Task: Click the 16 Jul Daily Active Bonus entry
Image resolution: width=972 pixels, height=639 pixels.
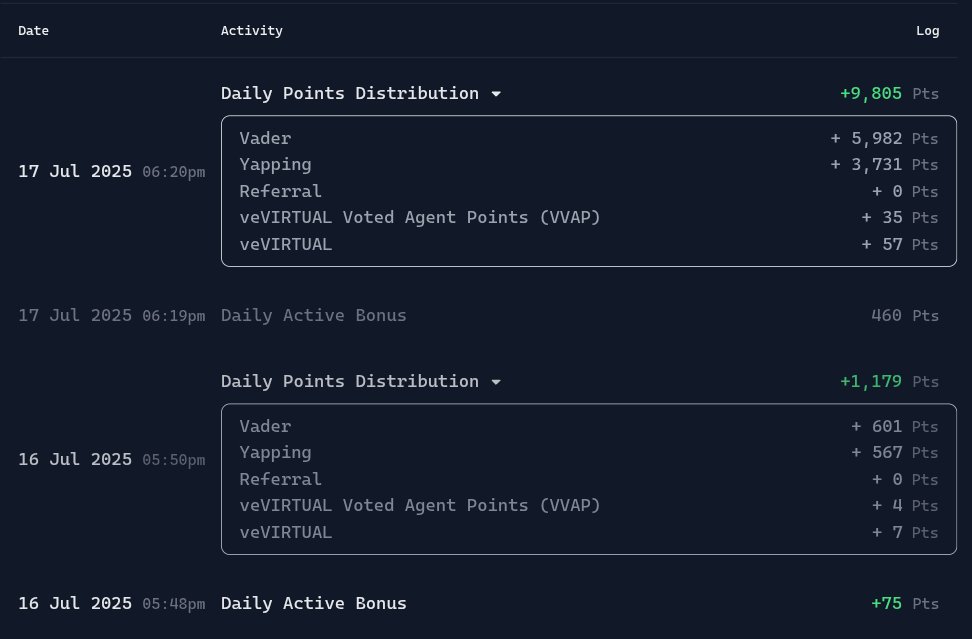Action: pyautogui.click(x=479, y=604)
